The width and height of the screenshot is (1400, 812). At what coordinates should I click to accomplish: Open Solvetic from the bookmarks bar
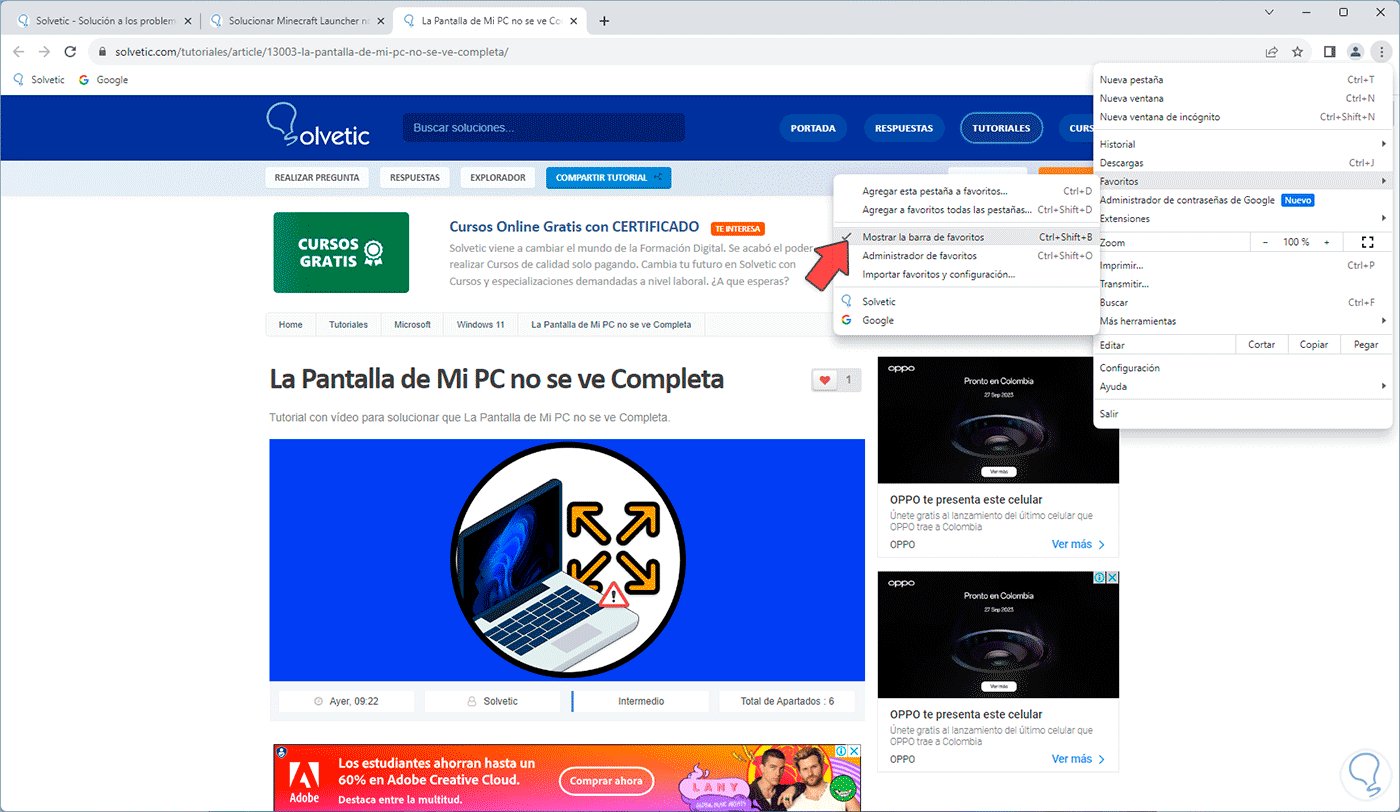[x=39, y=80]
